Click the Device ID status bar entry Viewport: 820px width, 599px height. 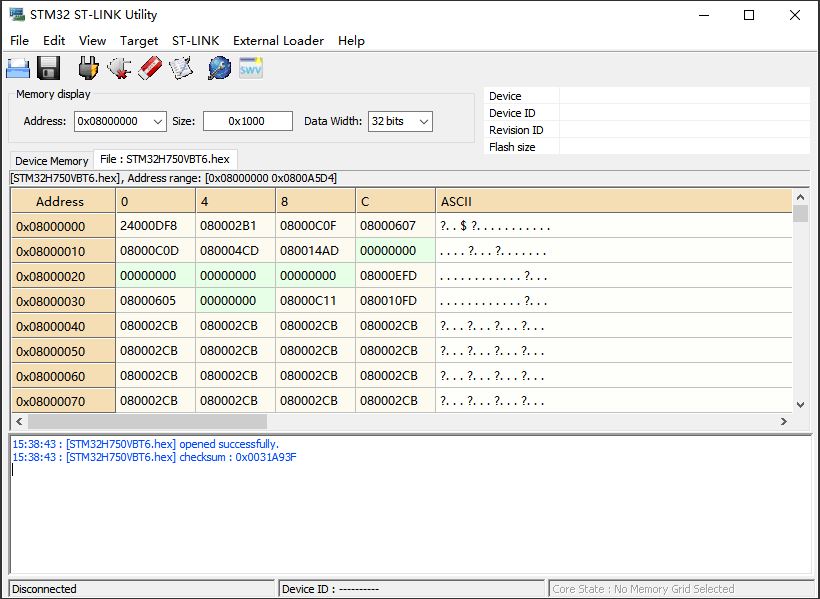click(412, 589)
